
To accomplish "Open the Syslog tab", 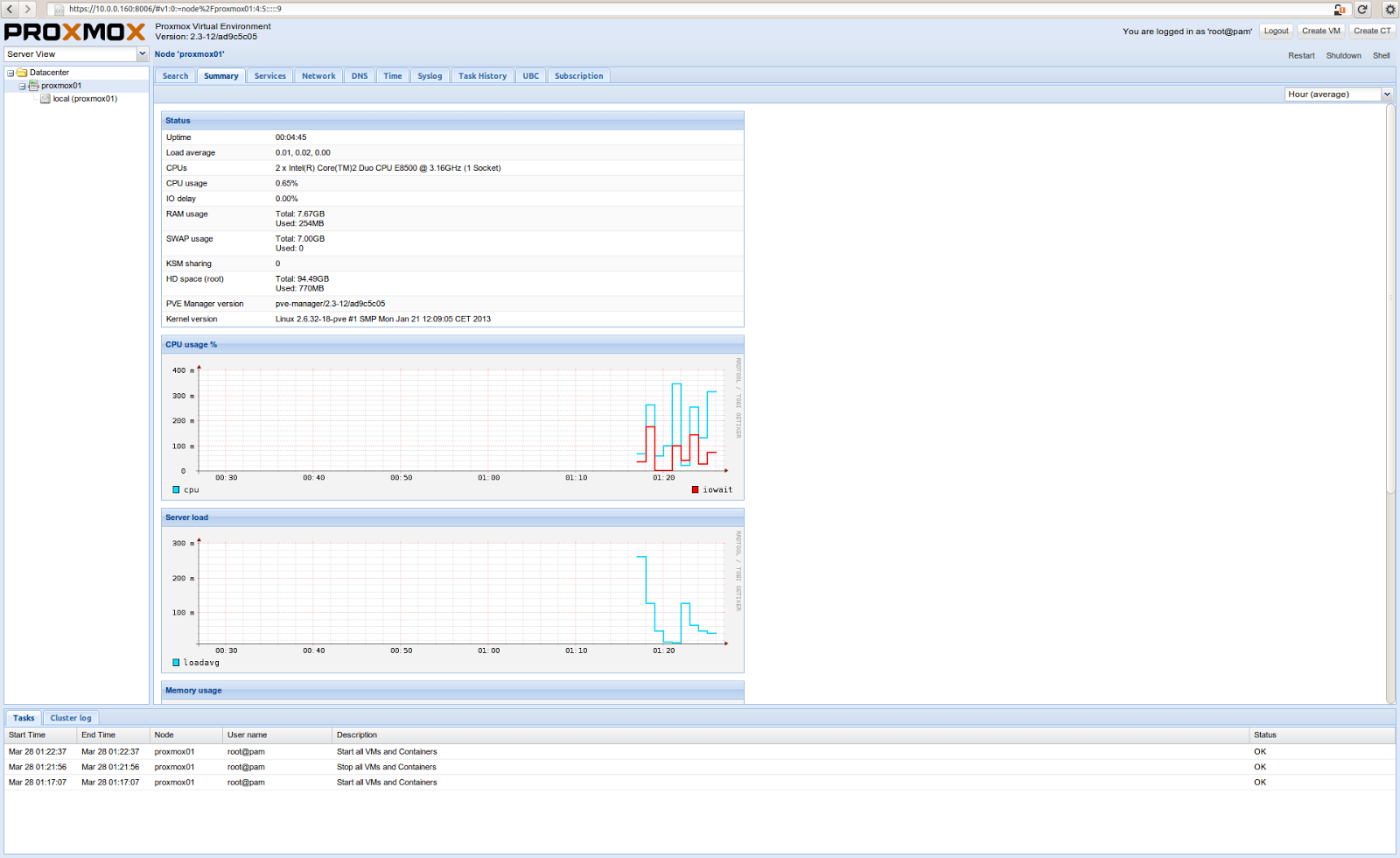I will click(430, 76).
